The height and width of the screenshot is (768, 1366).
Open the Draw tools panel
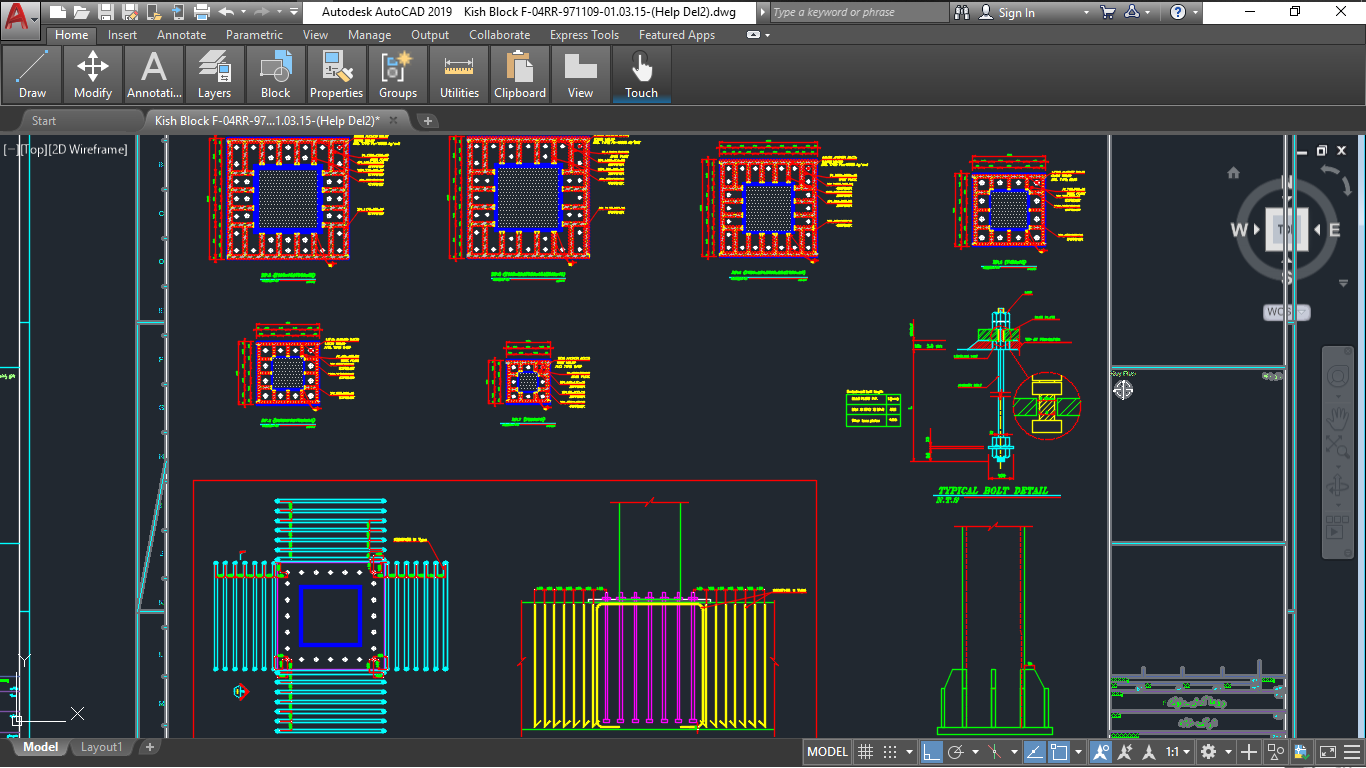coord(32,74)
